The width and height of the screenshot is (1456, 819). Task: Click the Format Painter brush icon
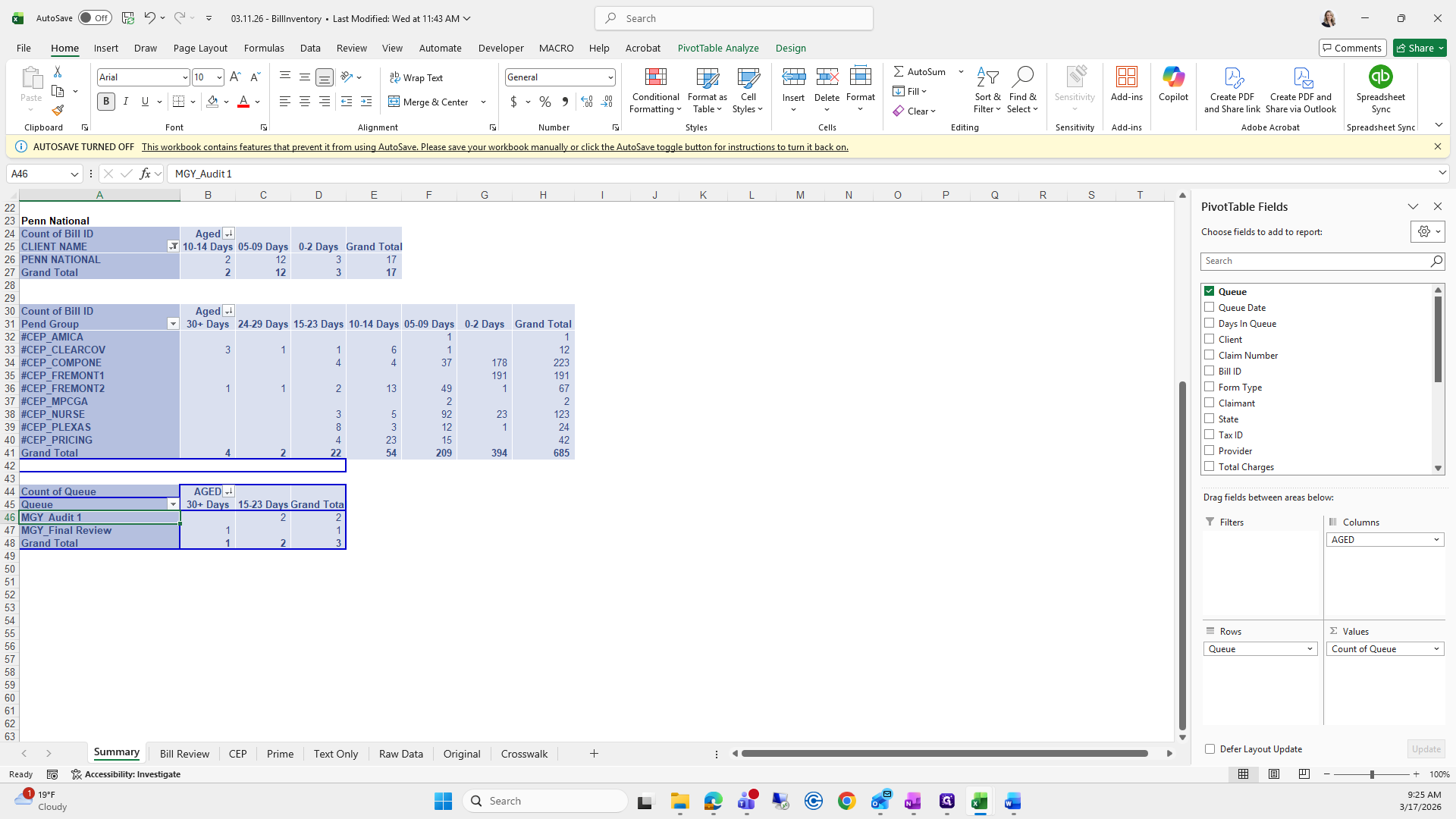point(58,111)
